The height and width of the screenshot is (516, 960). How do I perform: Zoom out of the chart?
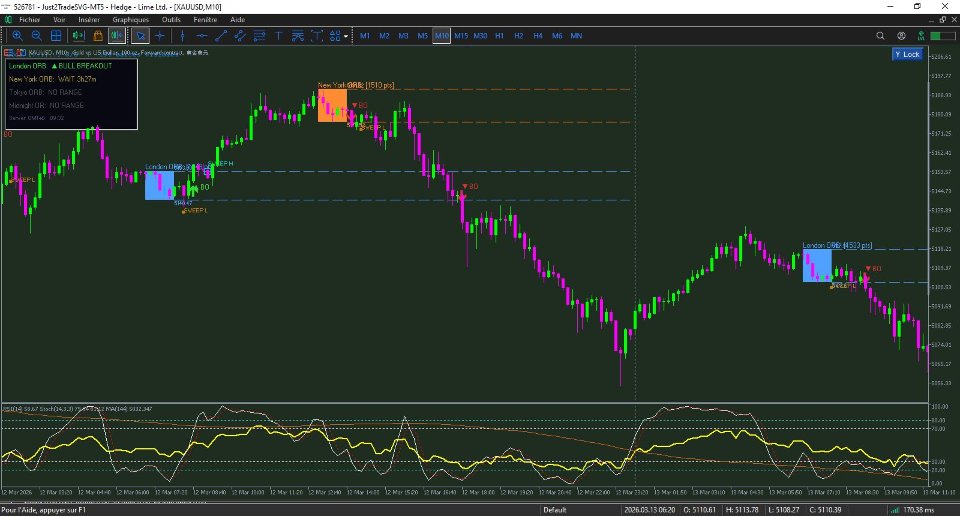pyautogui.click(x=37, y=36)
